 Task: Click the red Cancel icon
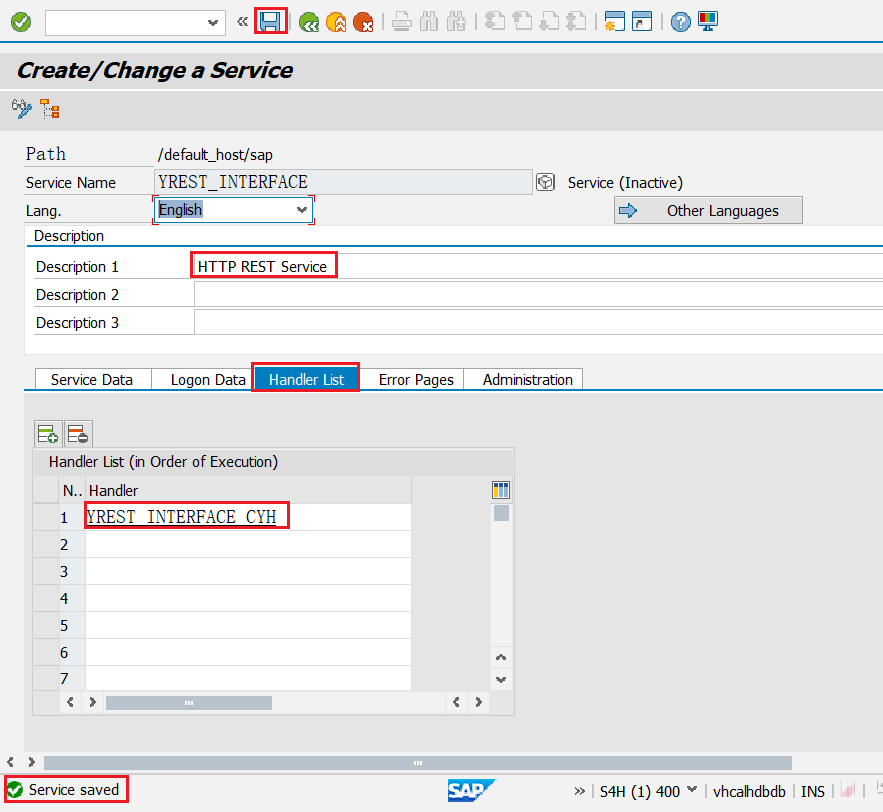point(363,22)
